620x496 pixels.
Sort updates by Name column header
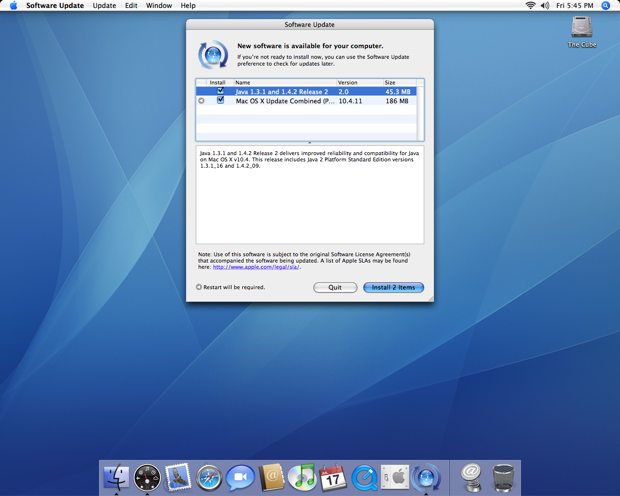[x=285, y=82]
